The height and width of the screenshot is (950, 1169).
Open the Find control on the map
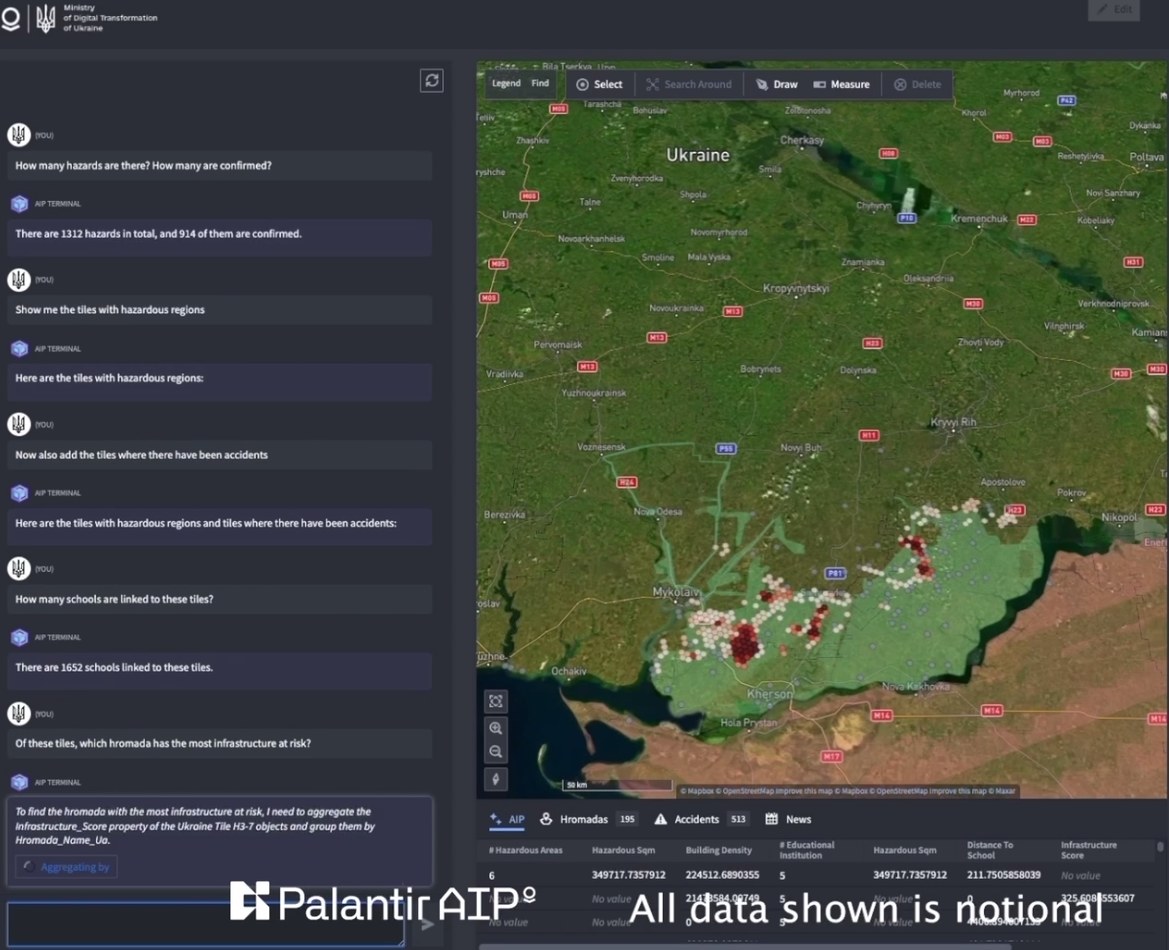541,84
